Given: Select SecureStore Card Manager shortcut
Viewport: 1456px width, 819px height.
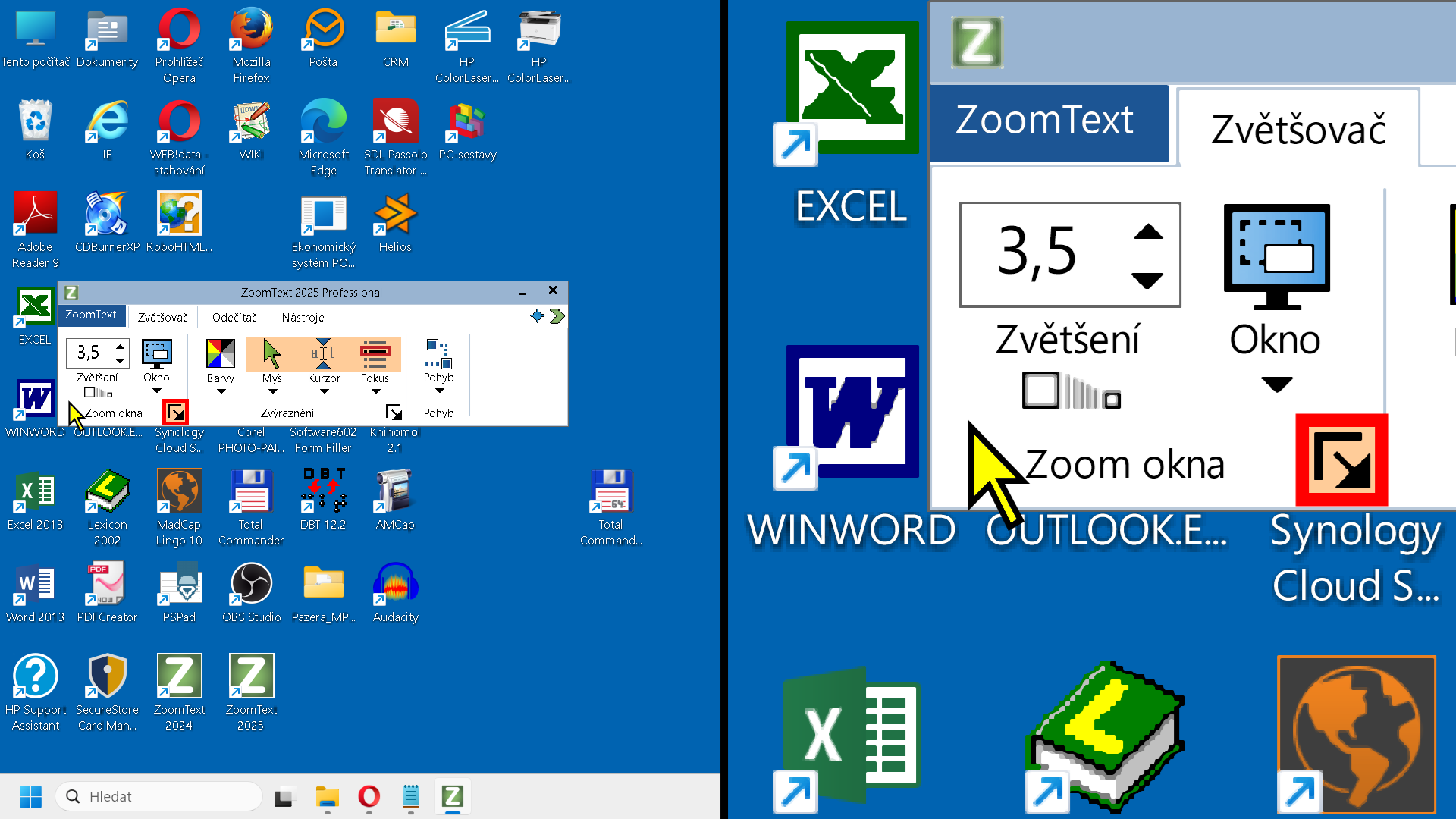Looking at the screenshot, I should pos(107,692).
